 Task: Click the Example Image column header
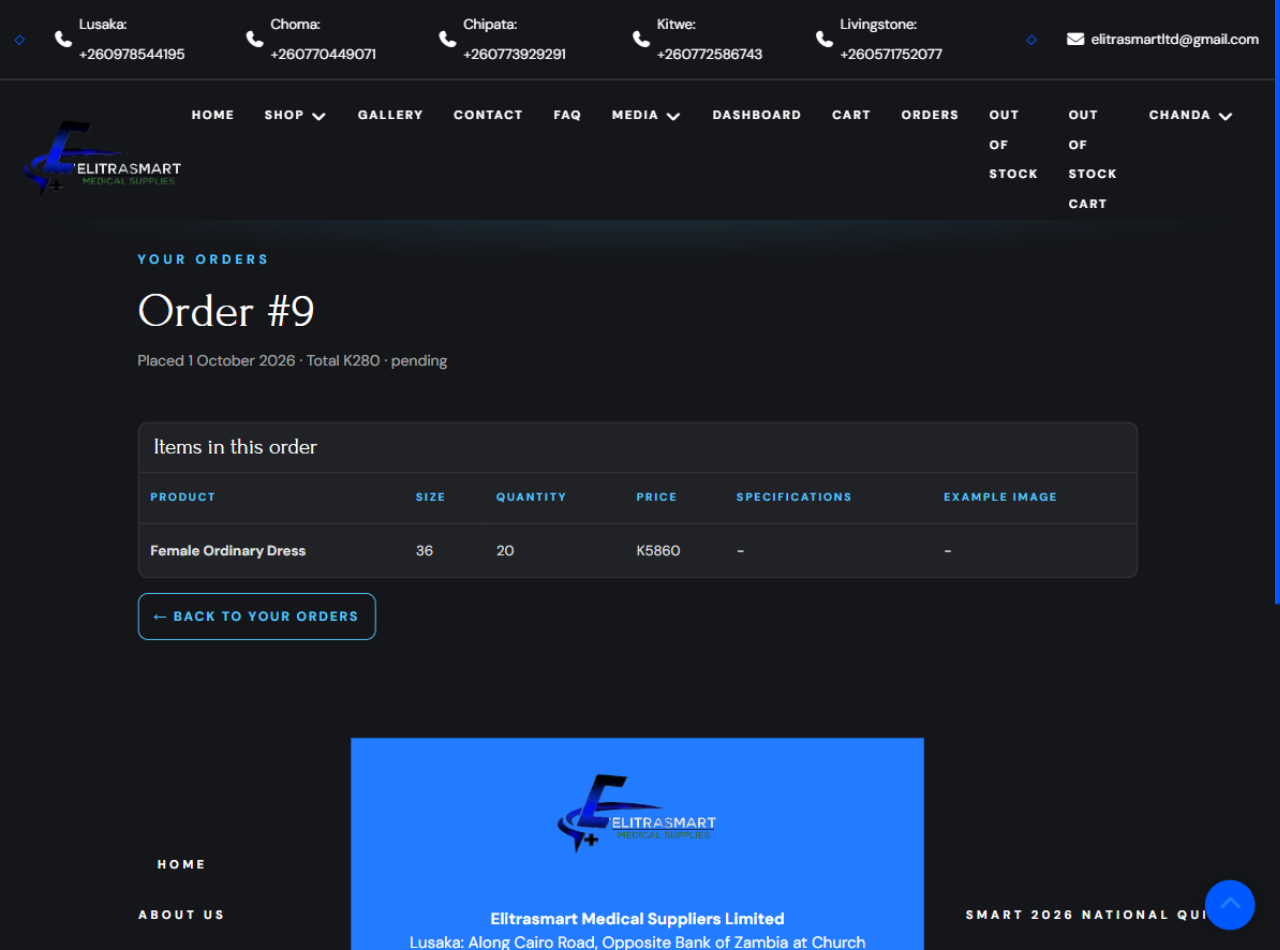1000,497
